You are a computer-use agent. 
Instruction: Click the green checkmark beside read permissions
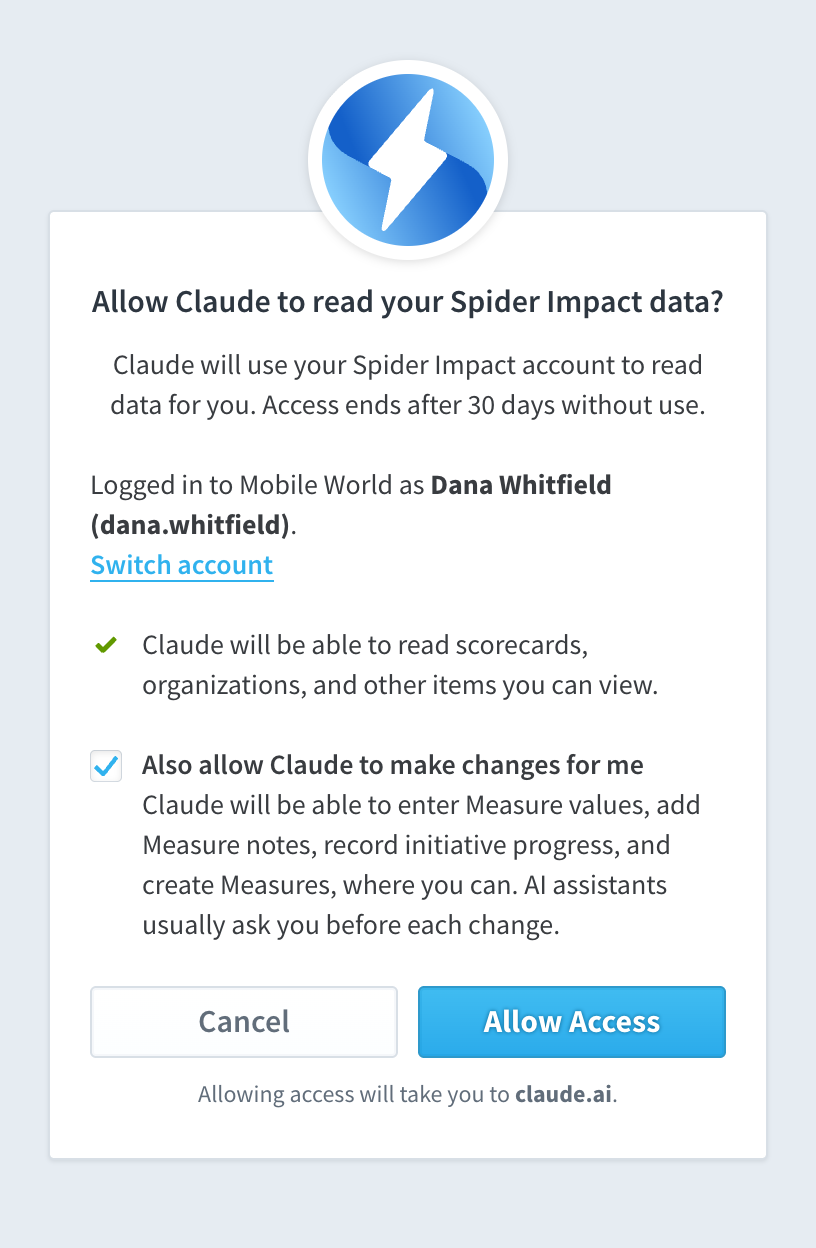(105, 646)
